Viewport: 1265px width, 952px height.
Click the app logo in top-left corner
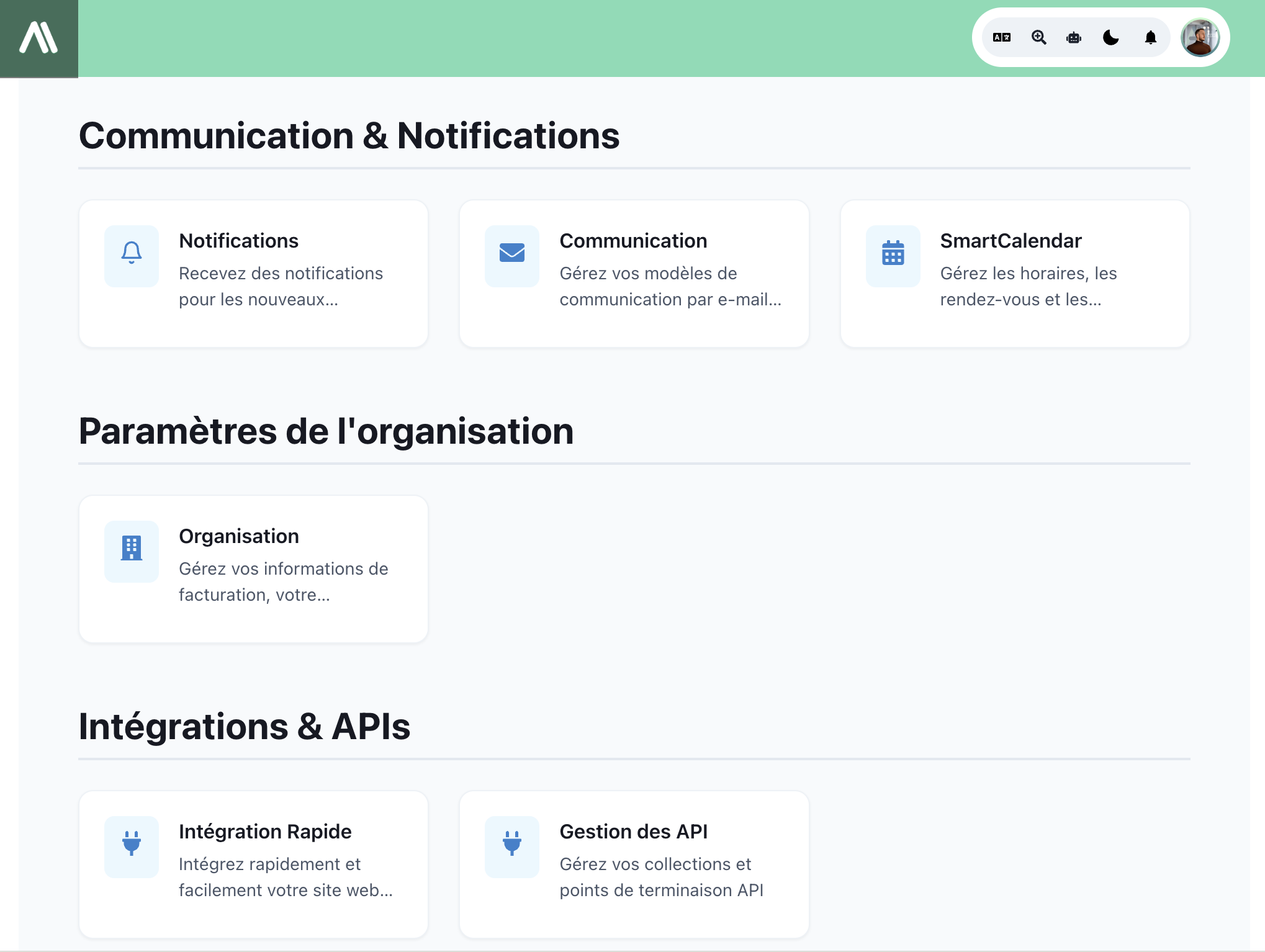pyautogui.click(x=38, y=38)
